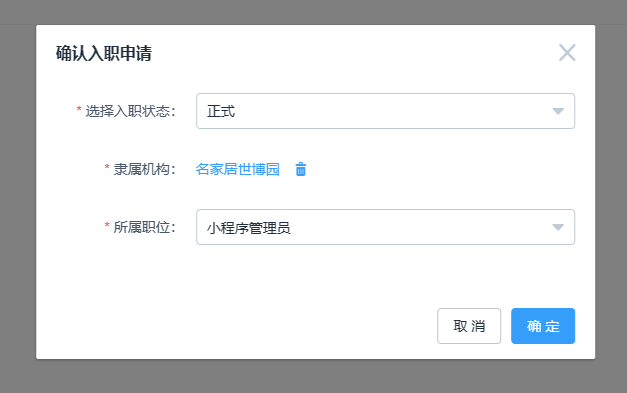The width and height of the screenshot is (627, 393).
Task: Click the red asterisk beside 选择入职状态
Action: point(79,109)
